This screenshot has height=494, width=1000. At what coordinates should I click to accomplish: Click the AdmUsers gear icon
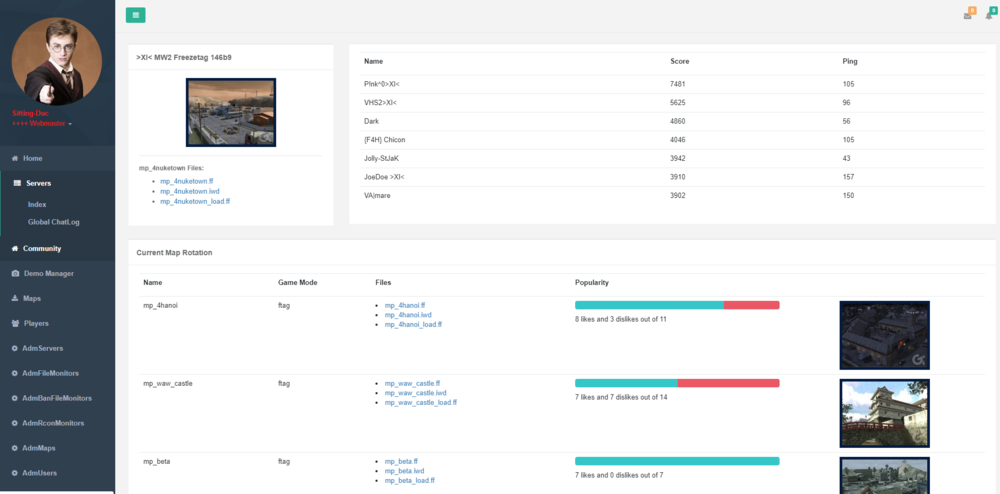[15, 472]
